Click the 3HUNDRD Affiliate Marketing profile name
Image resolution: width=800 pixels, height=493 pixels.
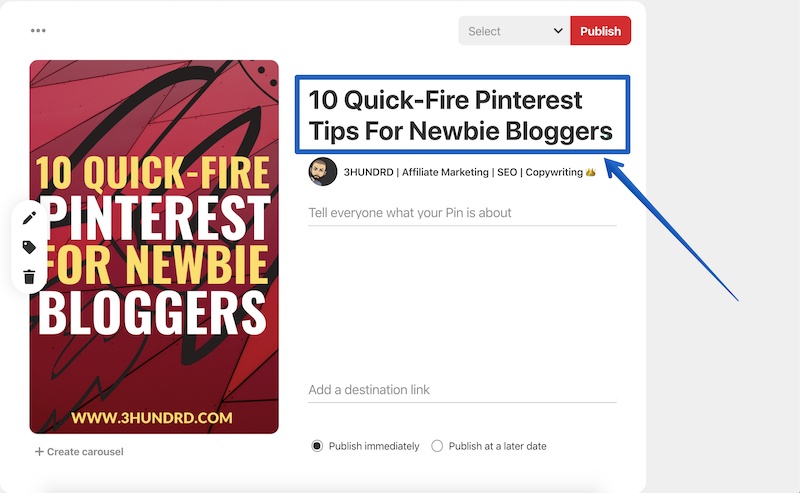[x=463, y=172]
